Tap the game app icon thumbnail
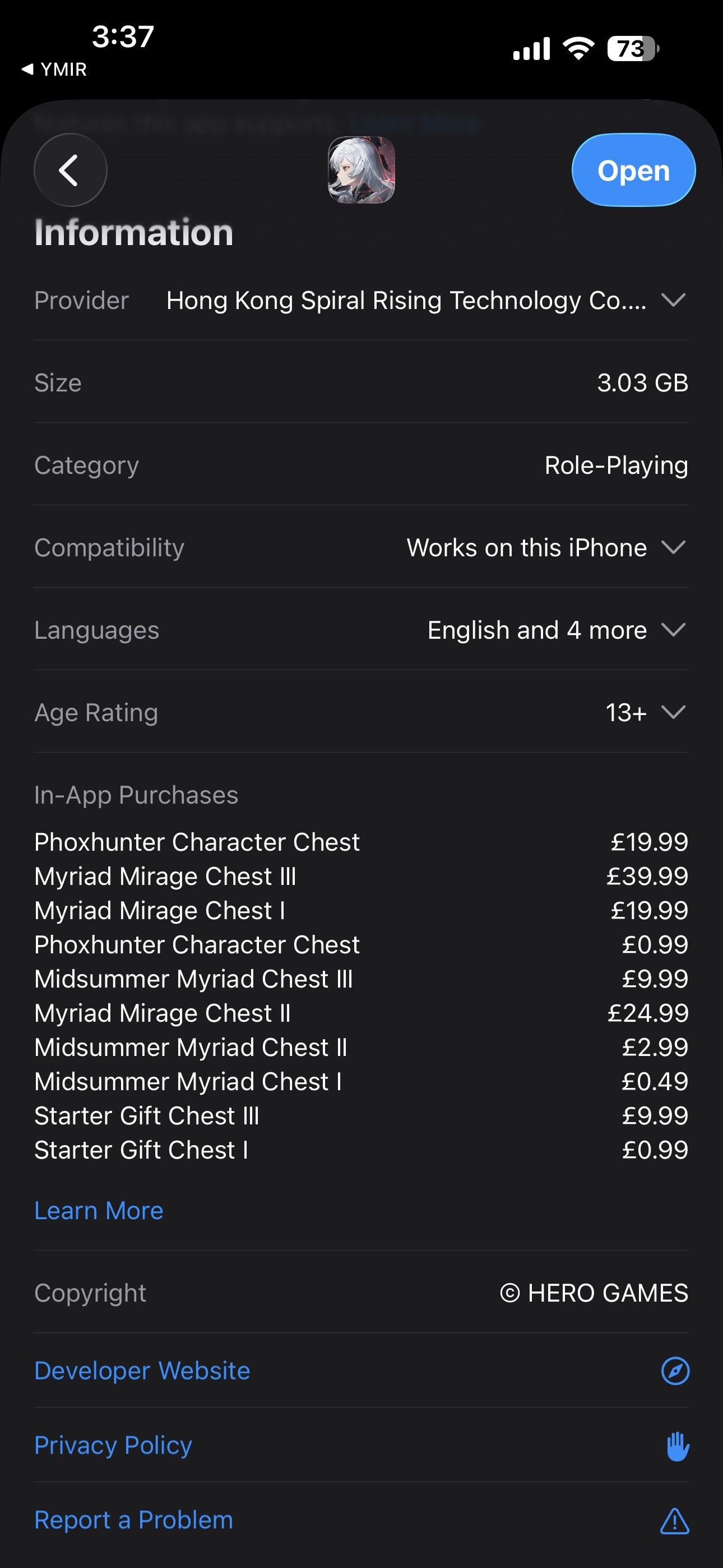This screenshot has height=1568, width=723. point(361,170)
